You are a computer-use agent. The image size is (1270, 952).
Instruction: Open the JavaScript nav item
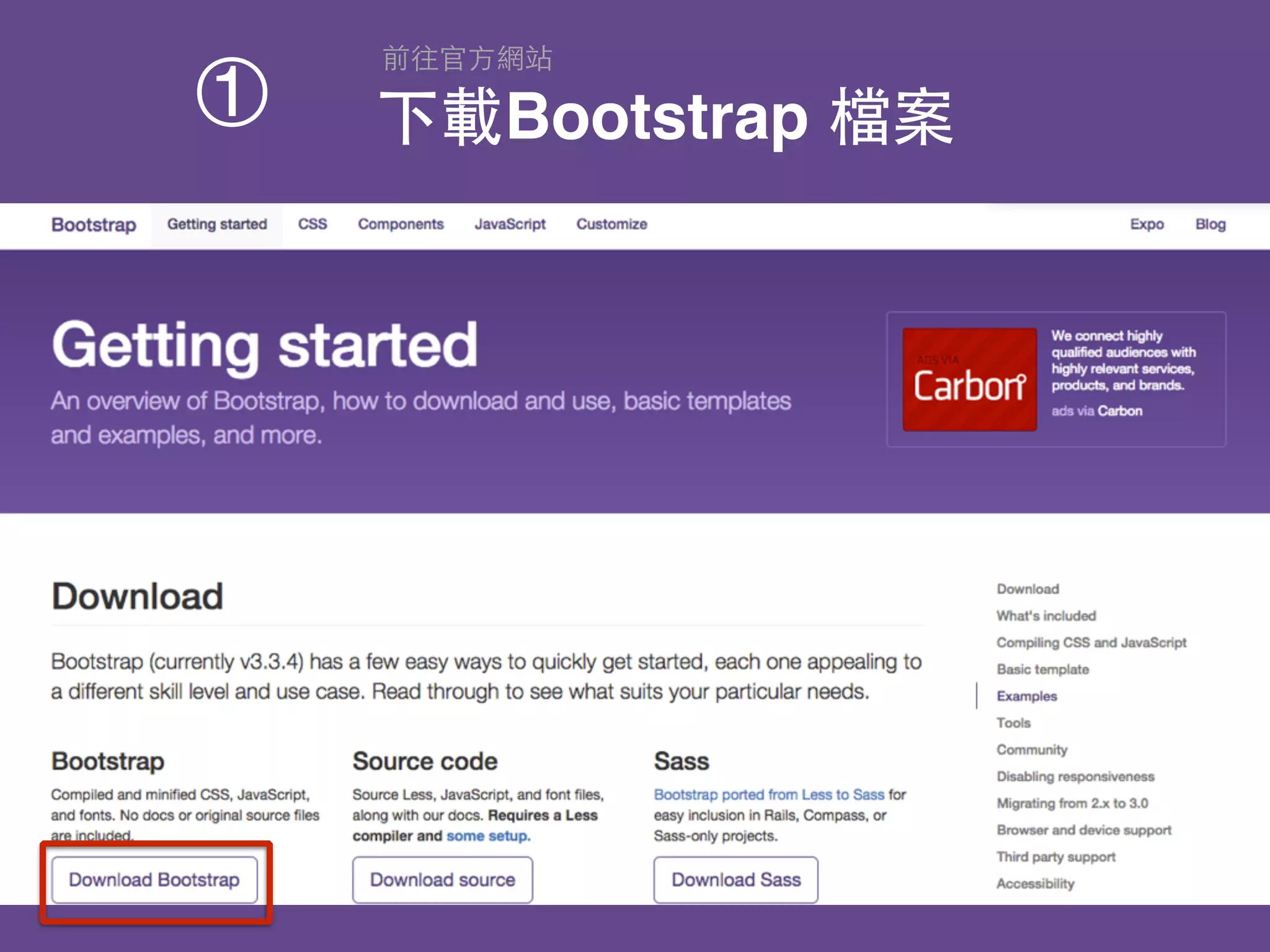click(x=510, y=224)
